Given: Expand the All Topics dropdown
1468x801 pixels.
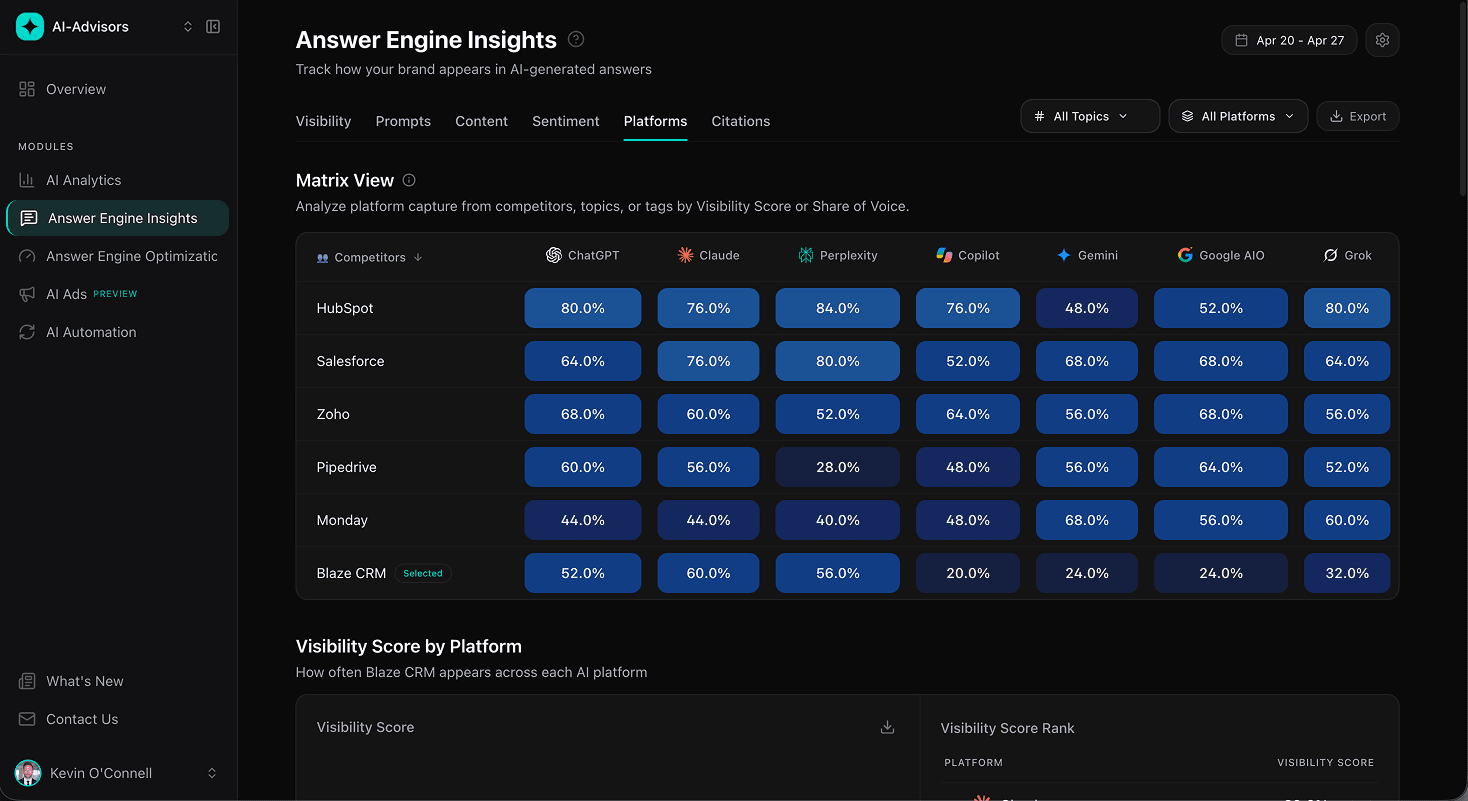Looking at the screenshot, I should [x=1090, y=116].
